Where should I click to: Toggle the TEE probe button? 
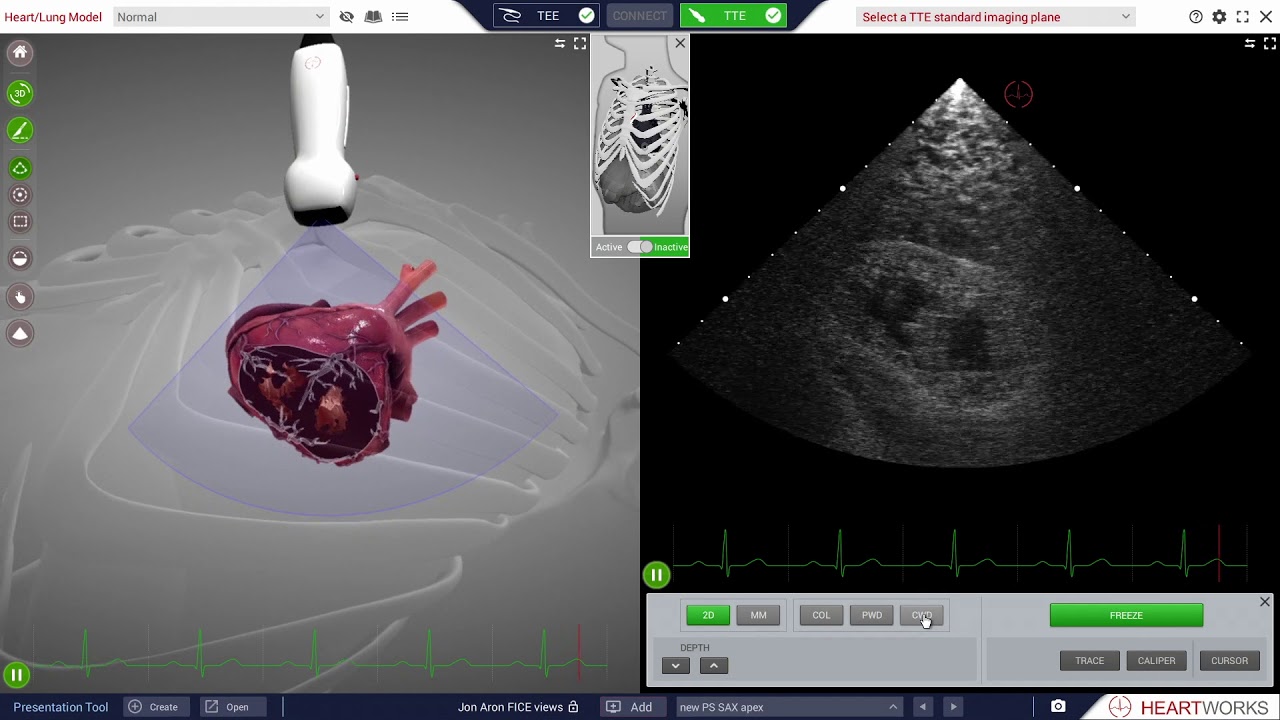547,16
